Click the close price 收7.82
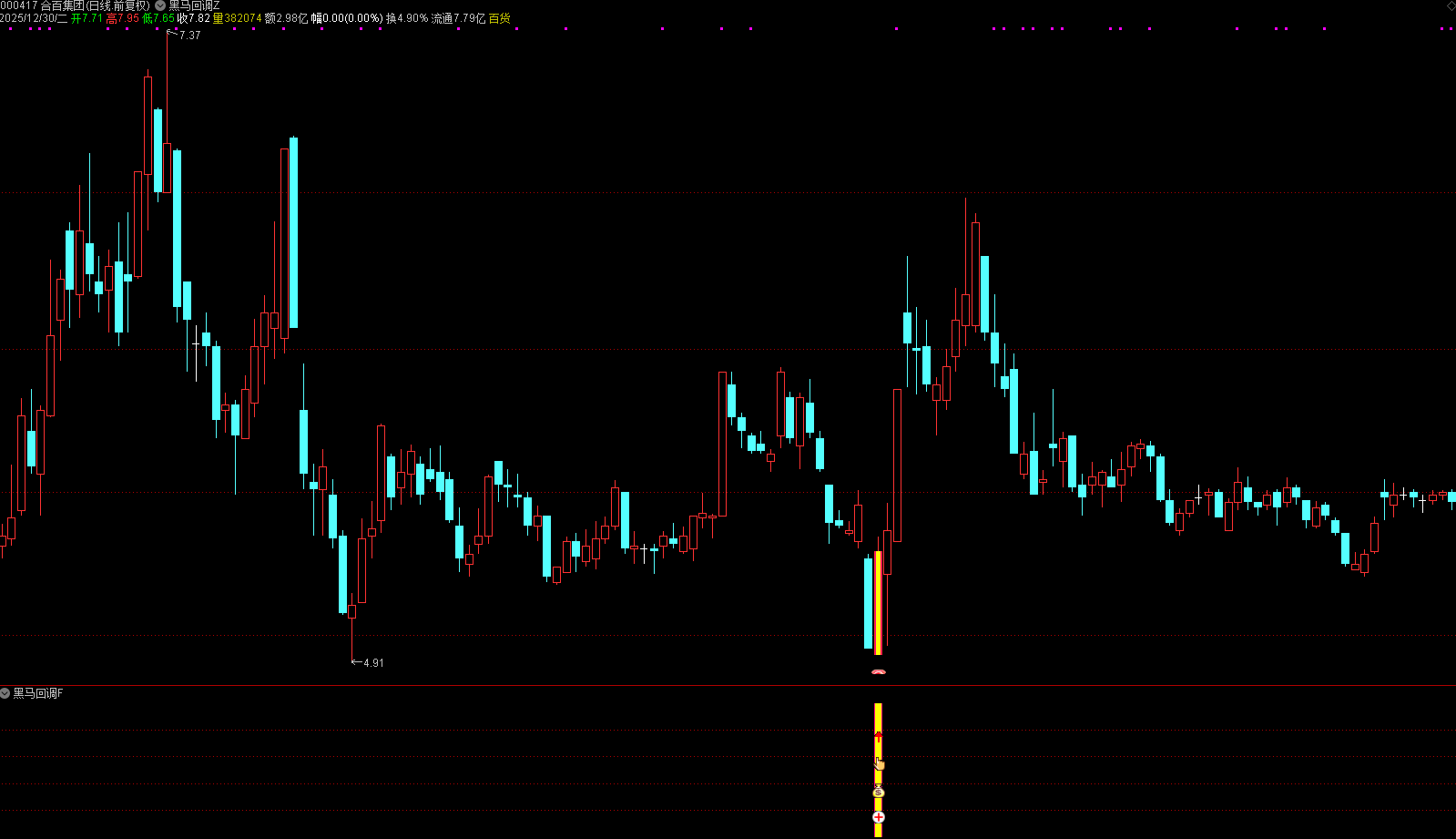The image size is (1456, 839). pos(194,18)
